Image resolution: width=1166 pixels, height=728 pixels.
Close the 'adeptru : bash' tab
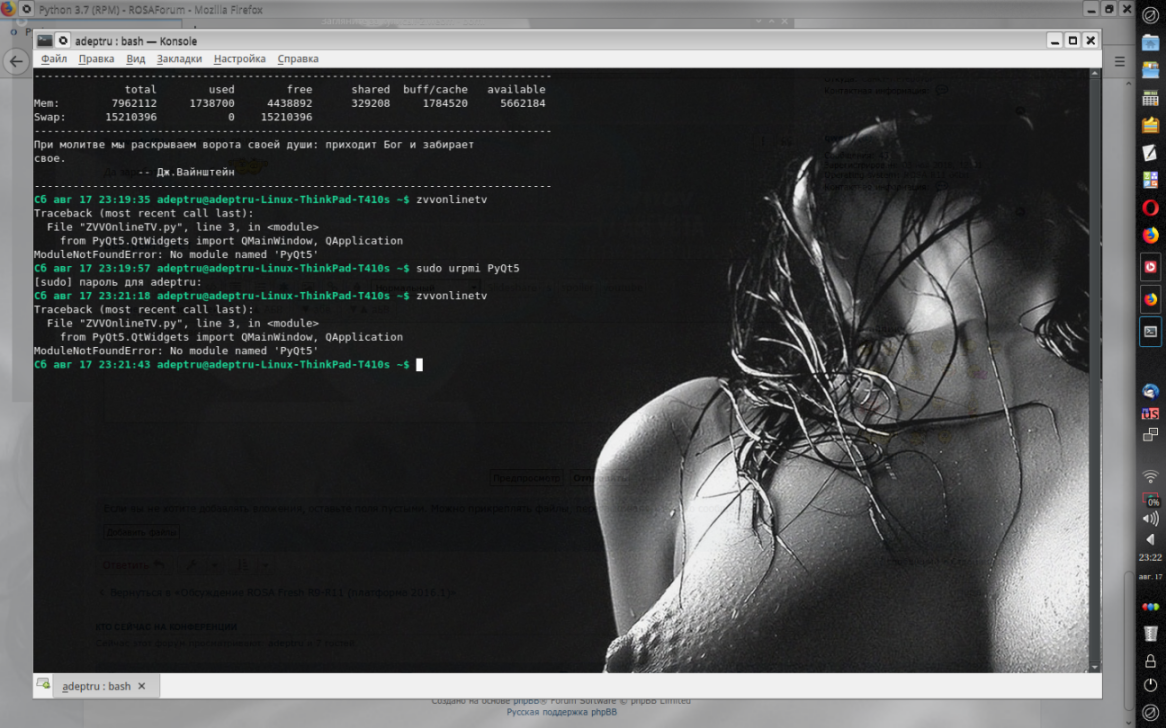[141, 686]
